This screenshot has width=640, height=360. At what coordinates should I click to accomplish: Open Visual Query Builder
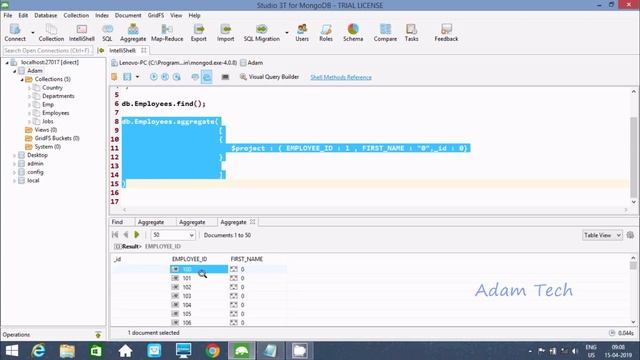269,77
